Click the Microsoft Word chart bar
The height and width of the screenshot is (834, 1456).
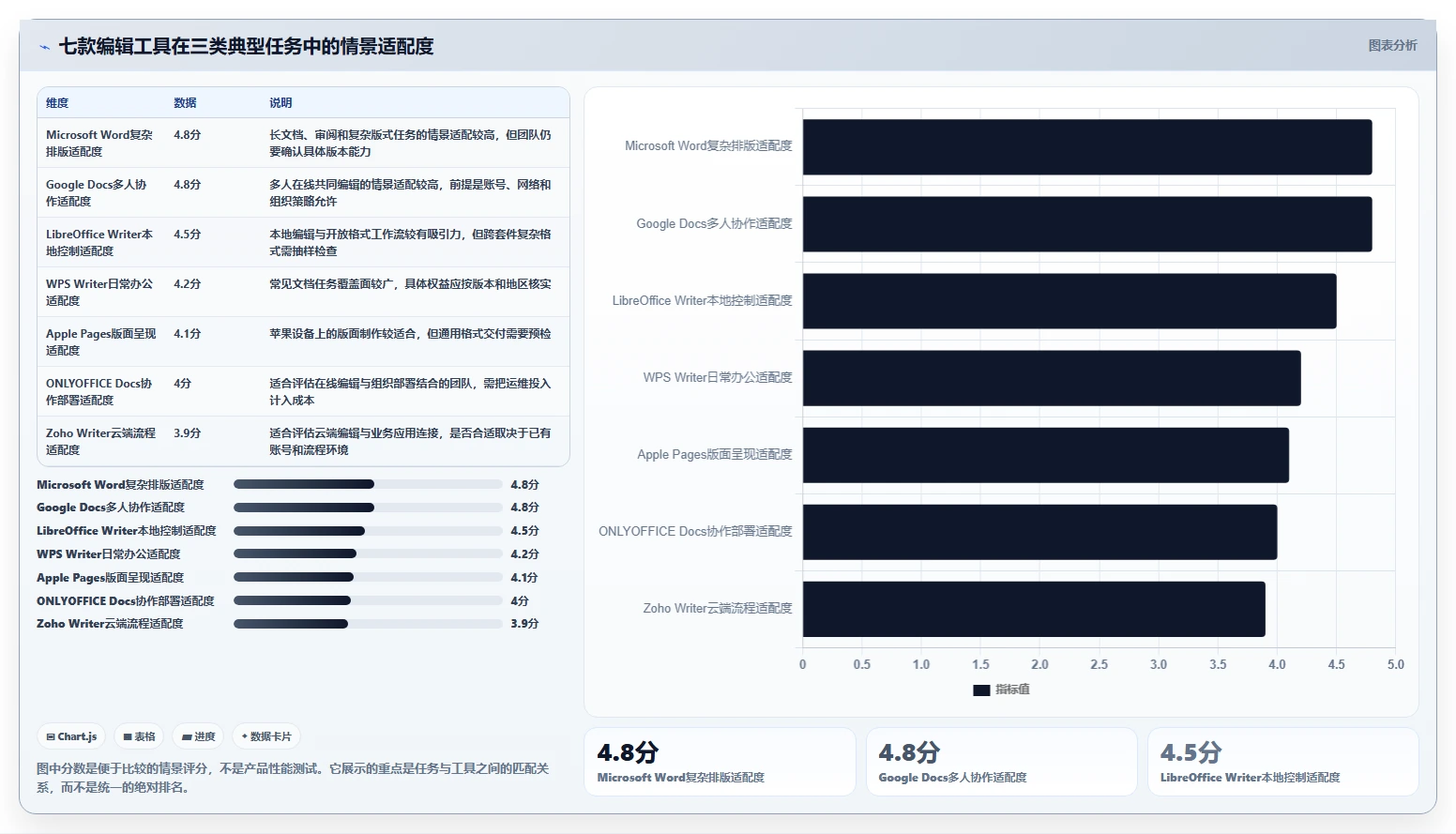[1087, 146]
